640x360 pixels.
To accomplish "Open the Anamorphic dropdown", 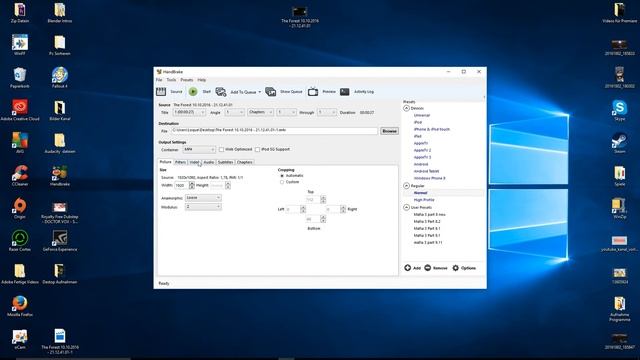I will tap(203, 198).
